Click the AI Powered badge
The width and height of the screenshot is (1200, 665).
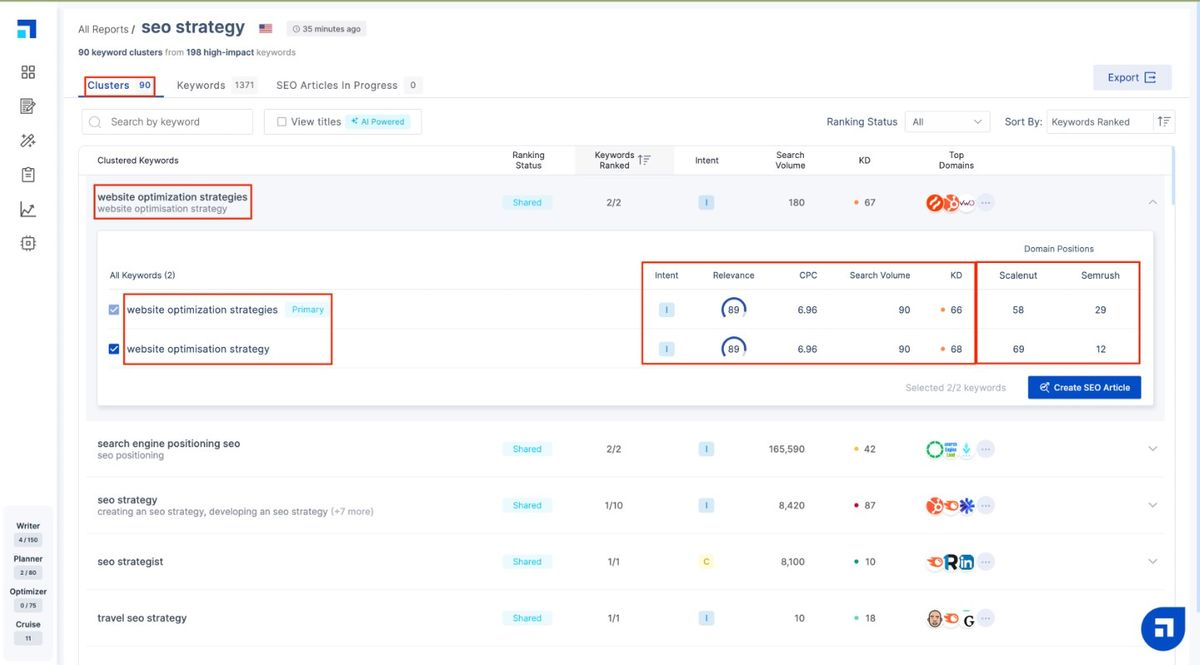click(x=378, y=122)
